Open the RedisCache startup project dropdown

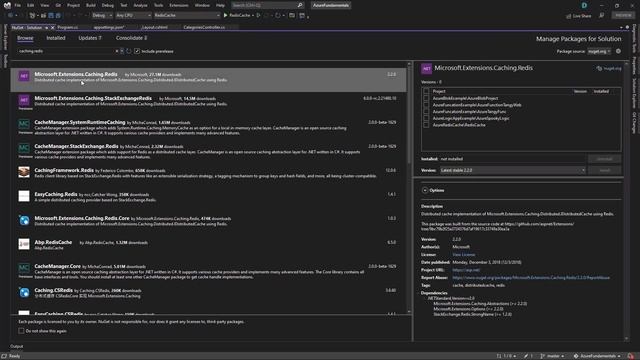tap(187, 15)
